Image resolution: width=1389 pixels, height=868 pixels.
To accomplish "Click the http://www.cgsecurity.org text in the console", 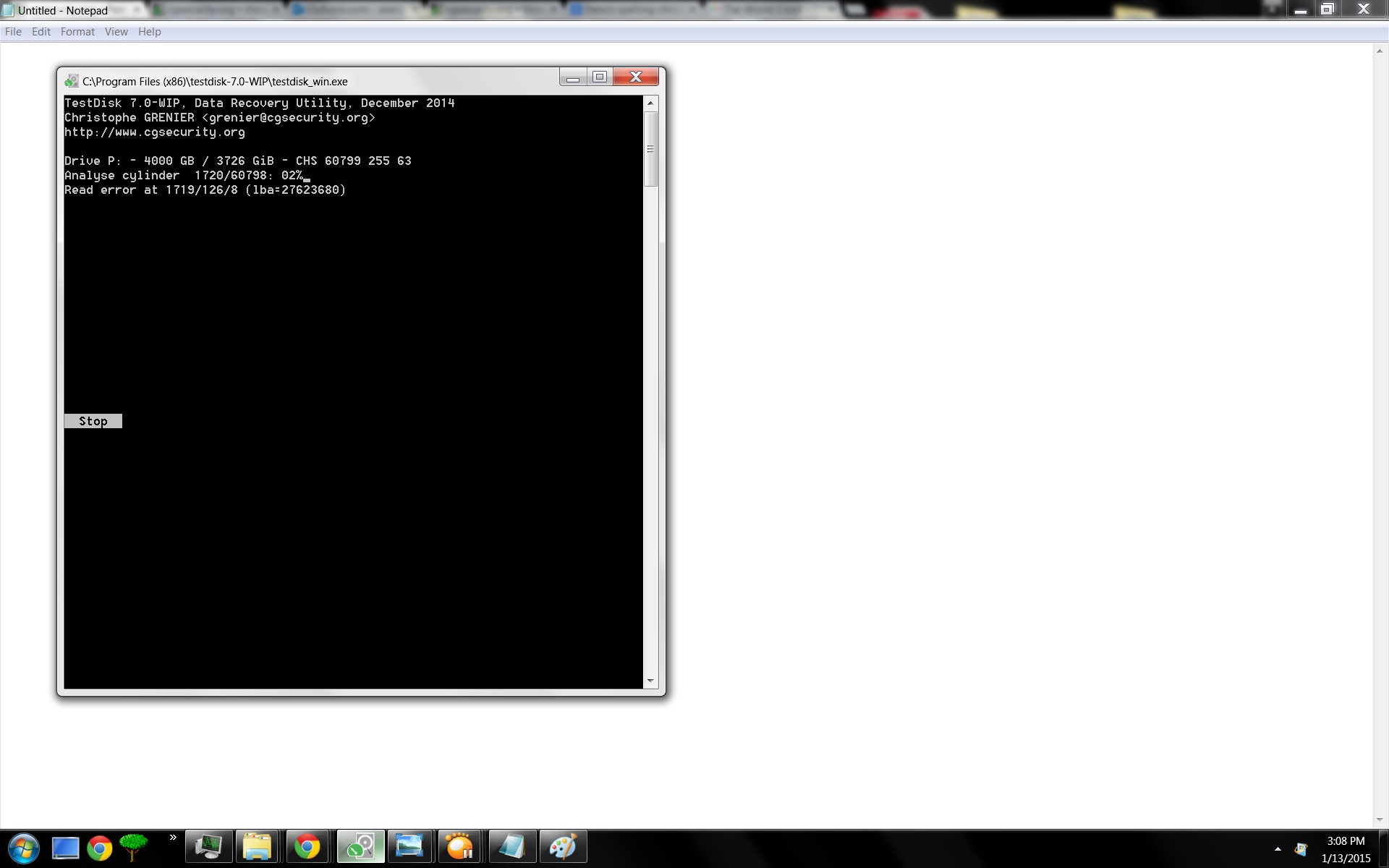I will 155,132.
